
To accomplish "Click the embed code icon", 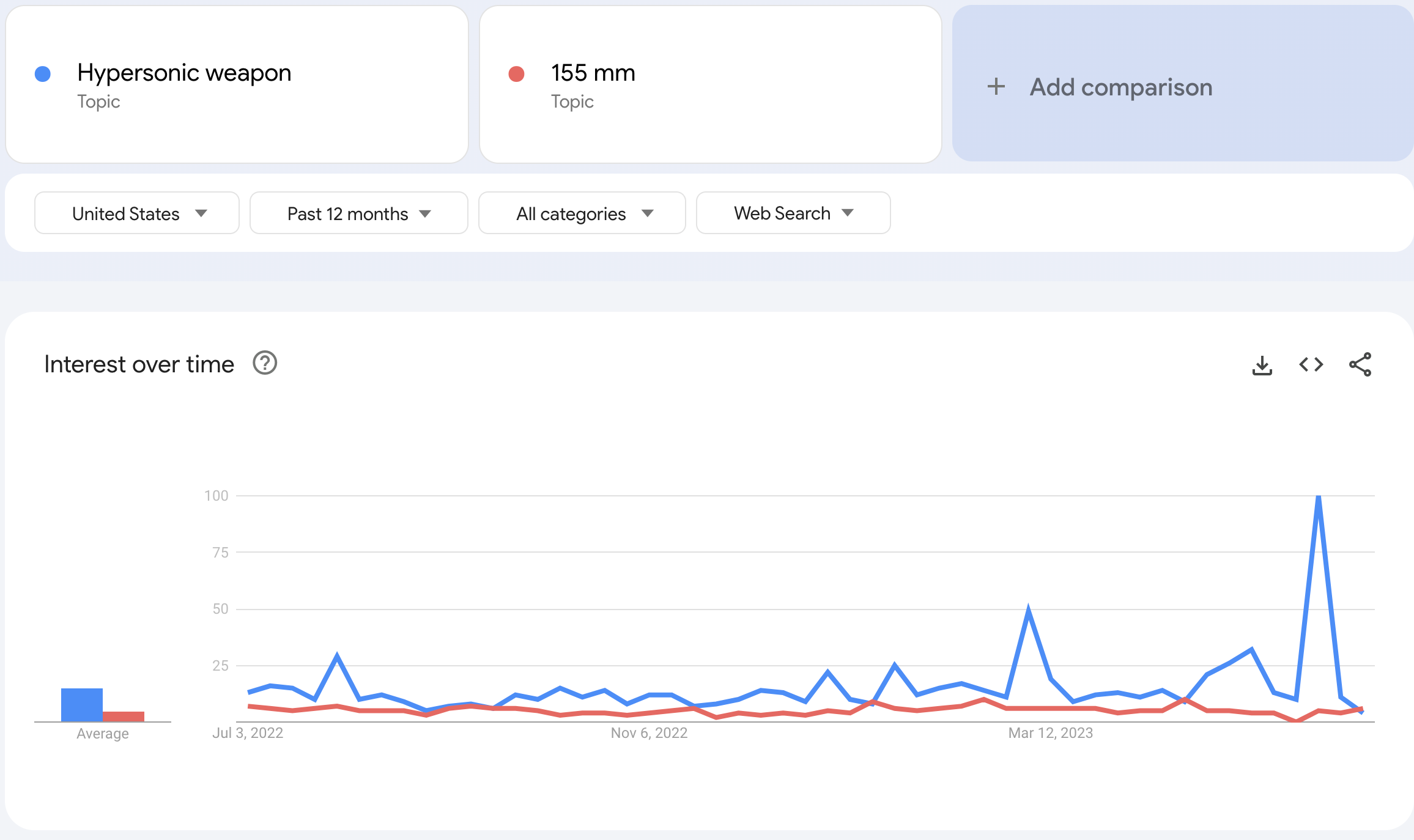I will coord(1311,365).
